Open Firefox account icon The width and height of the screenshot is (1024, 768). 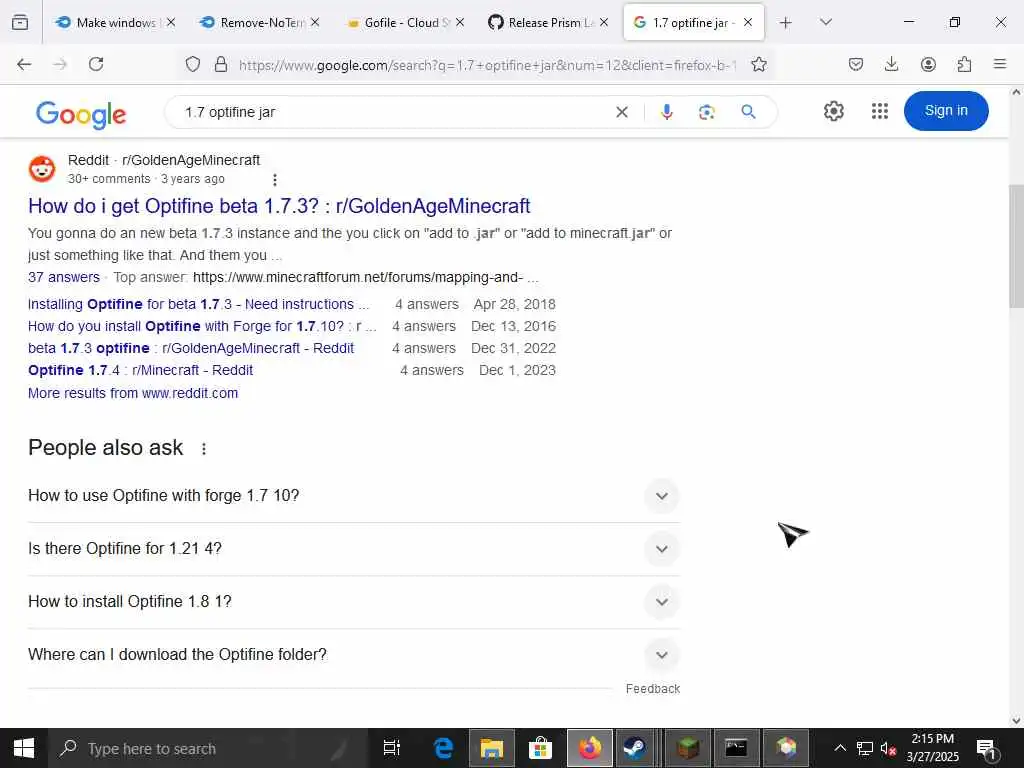(x=928, y=64)
